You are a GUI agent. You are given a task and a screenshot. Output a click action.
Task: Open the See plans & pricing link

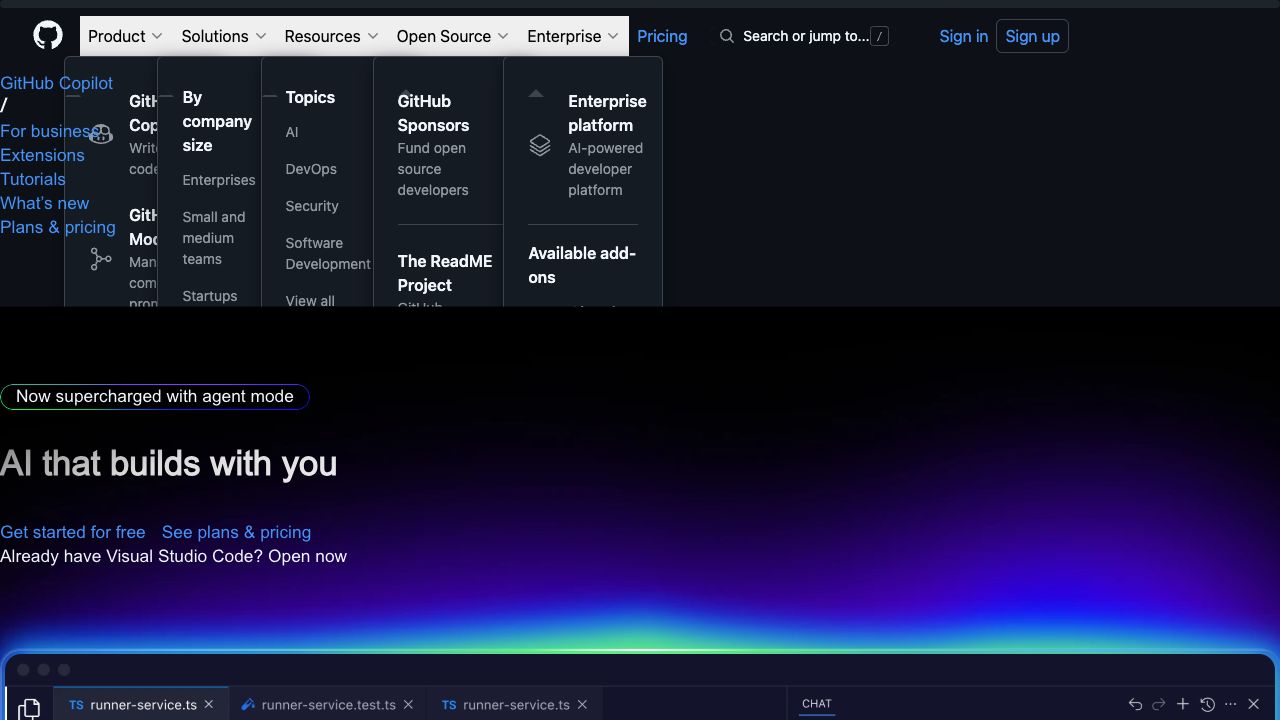(x=236, y=532)
